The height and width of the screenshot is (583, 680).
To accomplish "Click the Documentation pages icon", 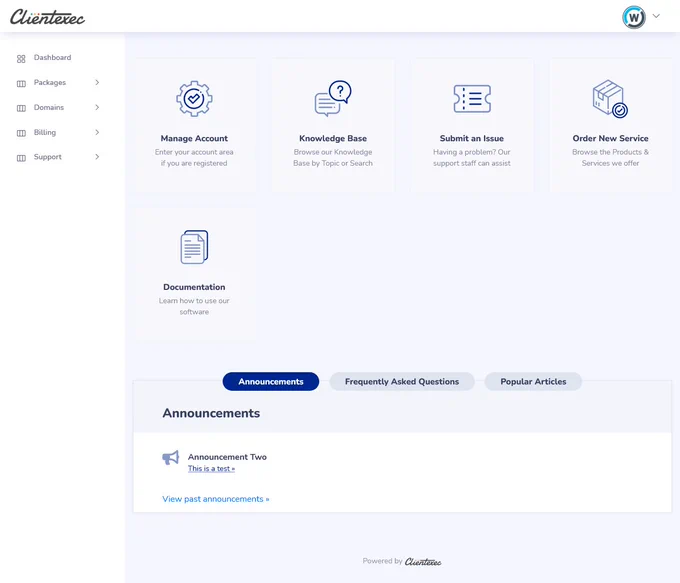I will (x=194, y=247).
